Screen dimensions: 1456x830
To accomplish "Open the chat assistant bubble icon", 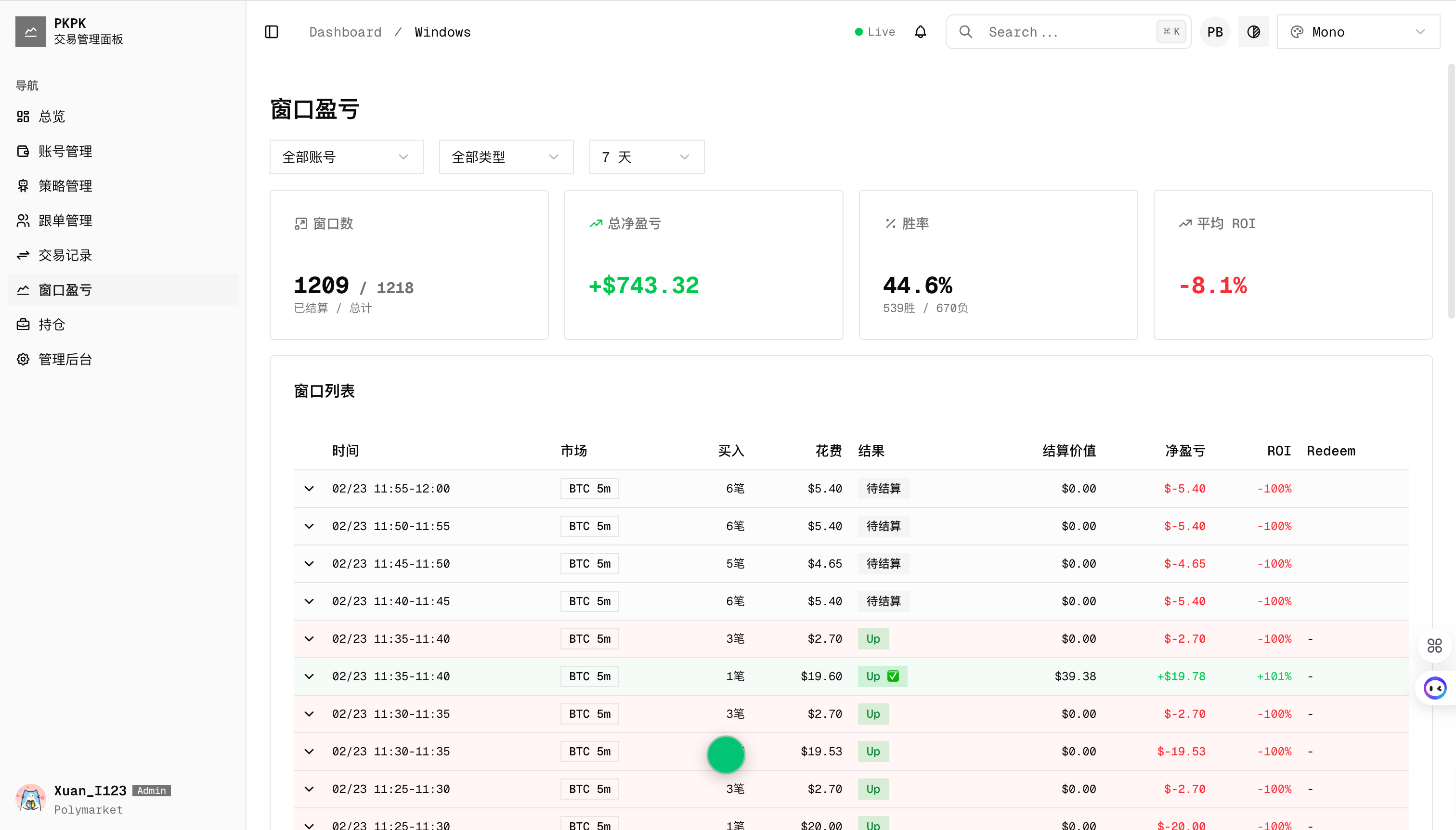I will click(1434, 688).
